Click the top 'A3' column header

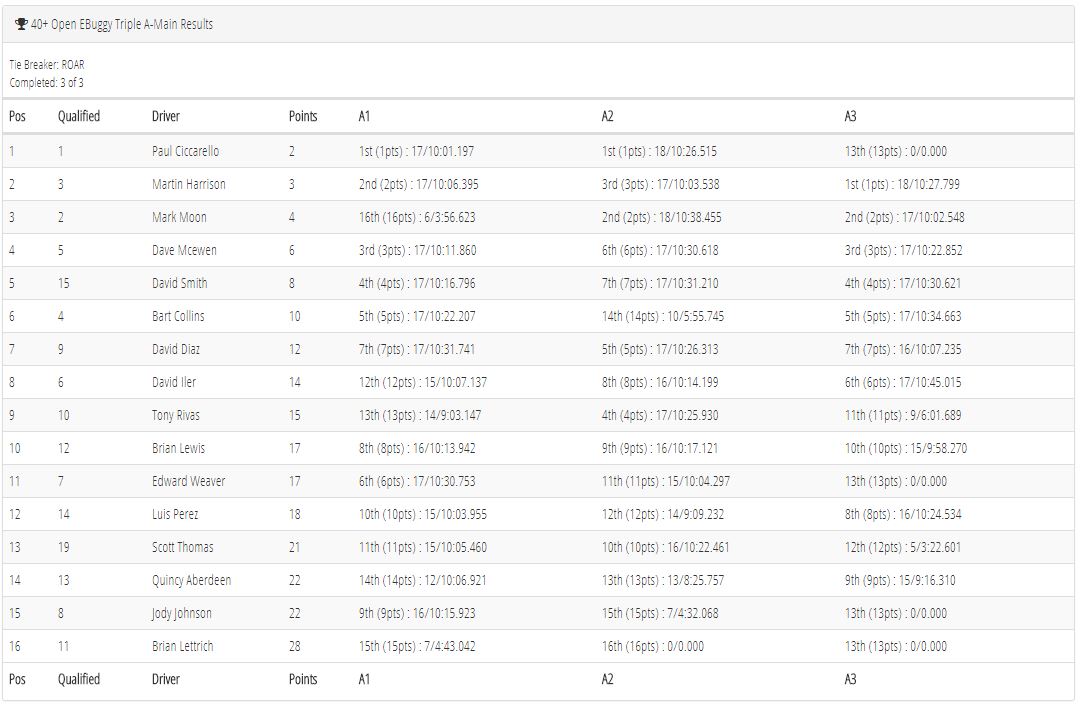[x=851, y=116]
